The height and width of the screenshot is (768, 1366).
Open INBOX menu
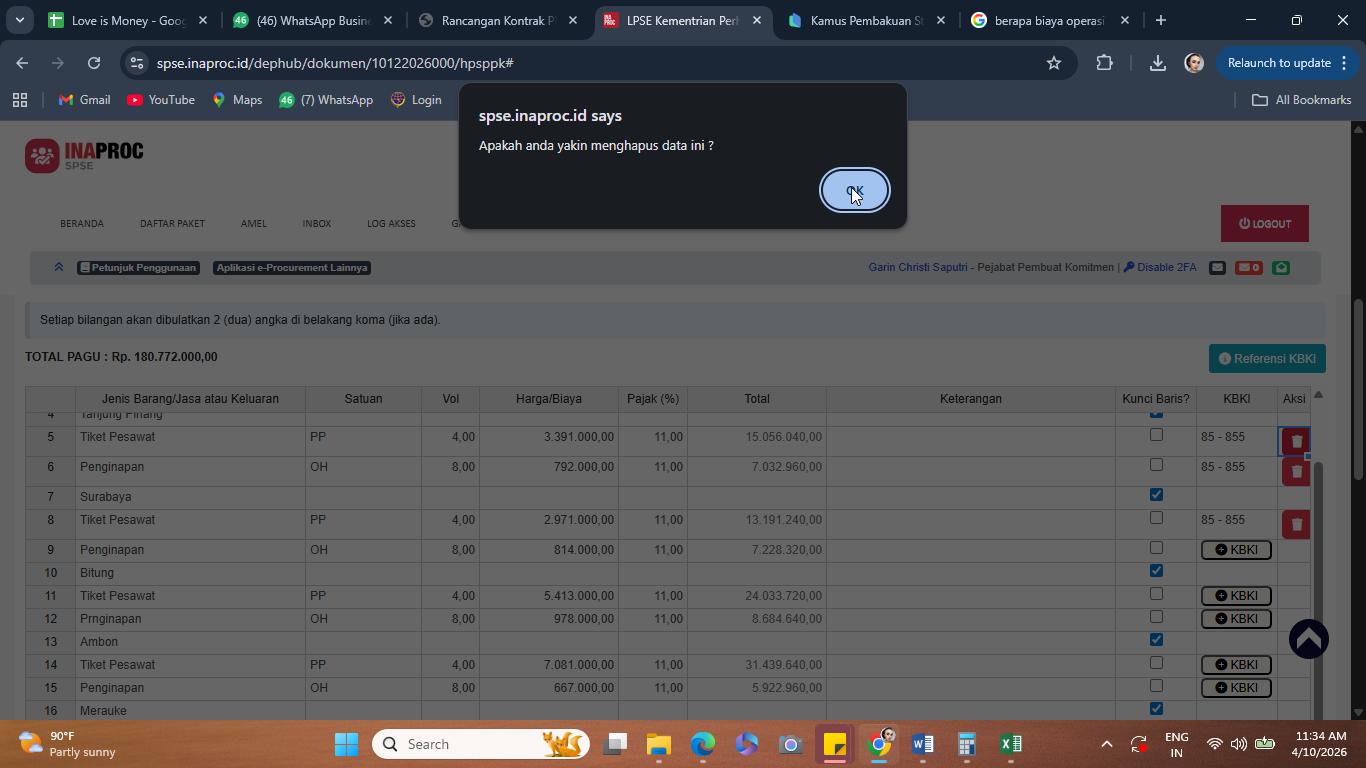click(x=317, y=223)
